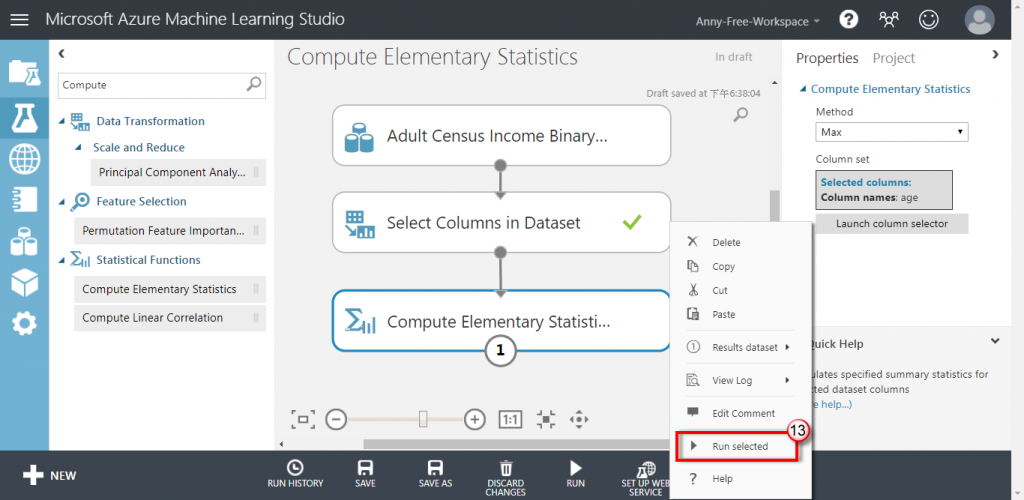Image resolution: width=1024 pixels, height=500 pixels.
Task: Open the community people icon
Action: [888, 20]
